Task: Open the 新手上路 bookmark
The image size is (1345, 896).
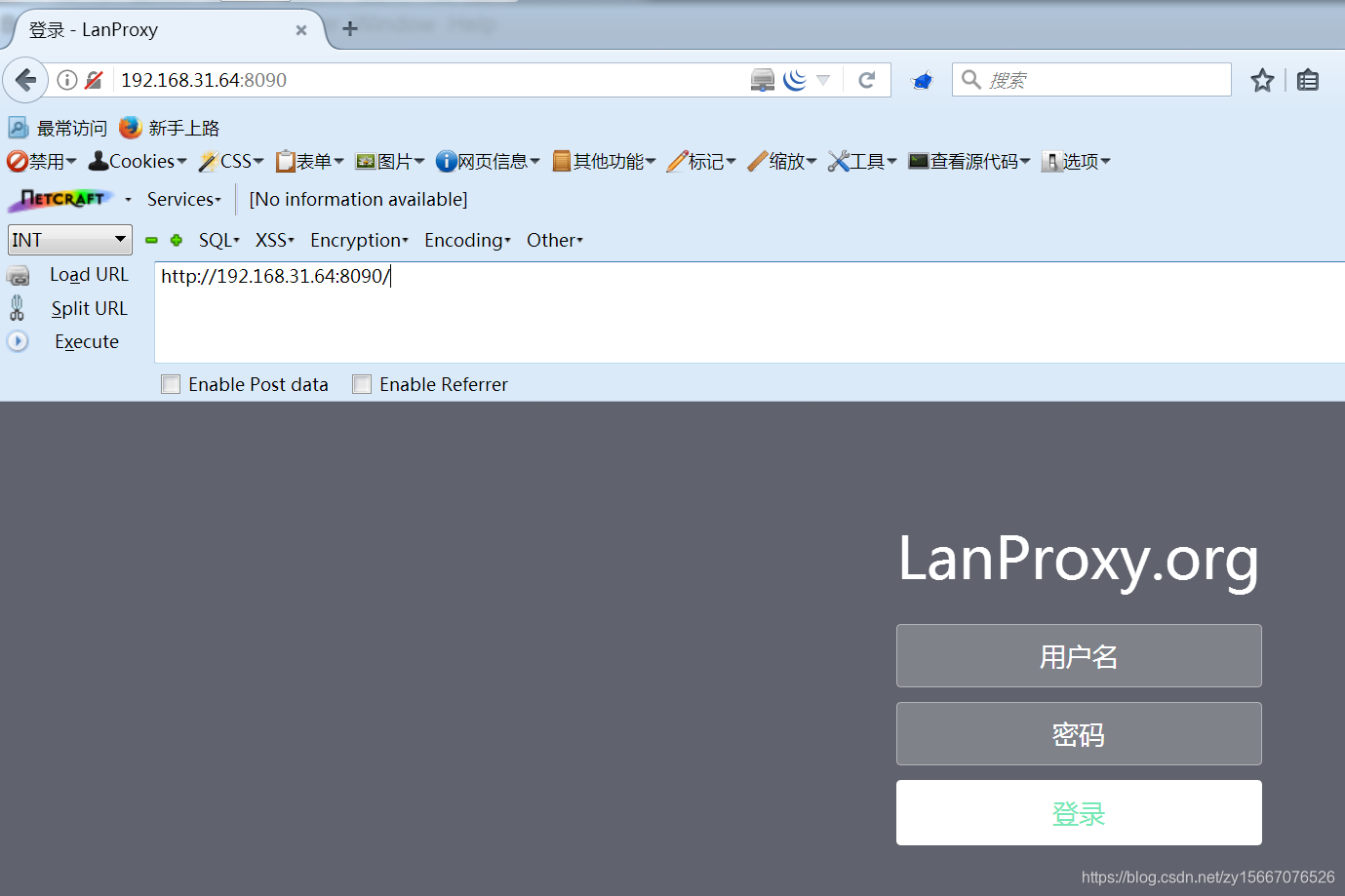Action: pyautogui.click(x=170, y=128)
